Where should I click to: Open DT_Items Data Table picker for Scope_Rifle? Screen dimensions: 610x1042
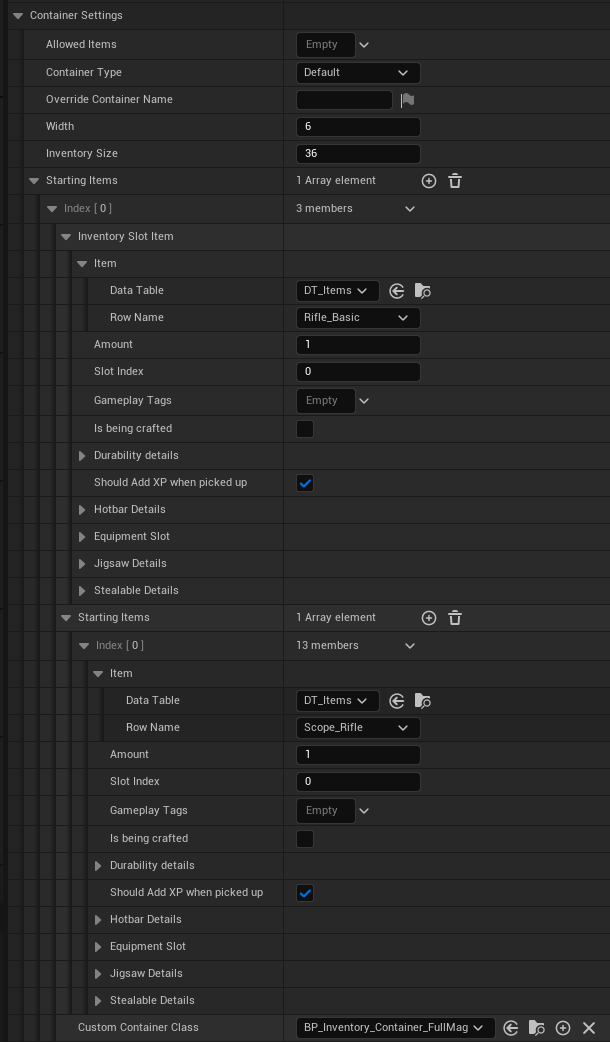click(338, 701)
